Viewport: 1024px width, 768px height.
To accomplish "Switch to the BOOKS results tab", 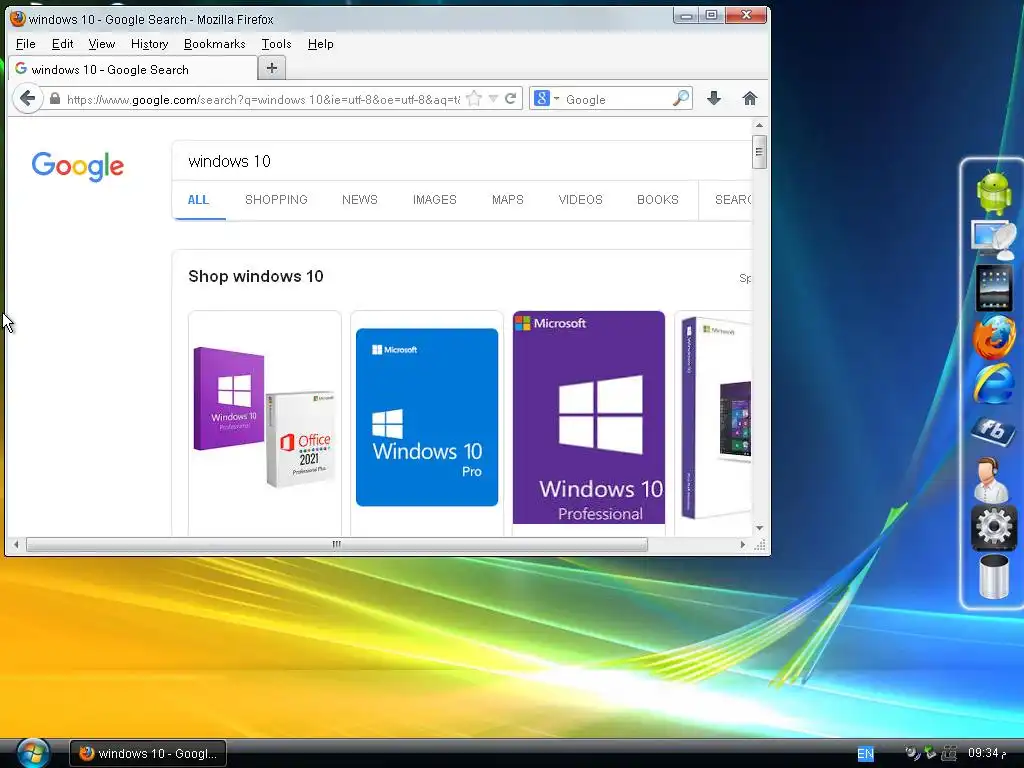I will click(658, 200).
